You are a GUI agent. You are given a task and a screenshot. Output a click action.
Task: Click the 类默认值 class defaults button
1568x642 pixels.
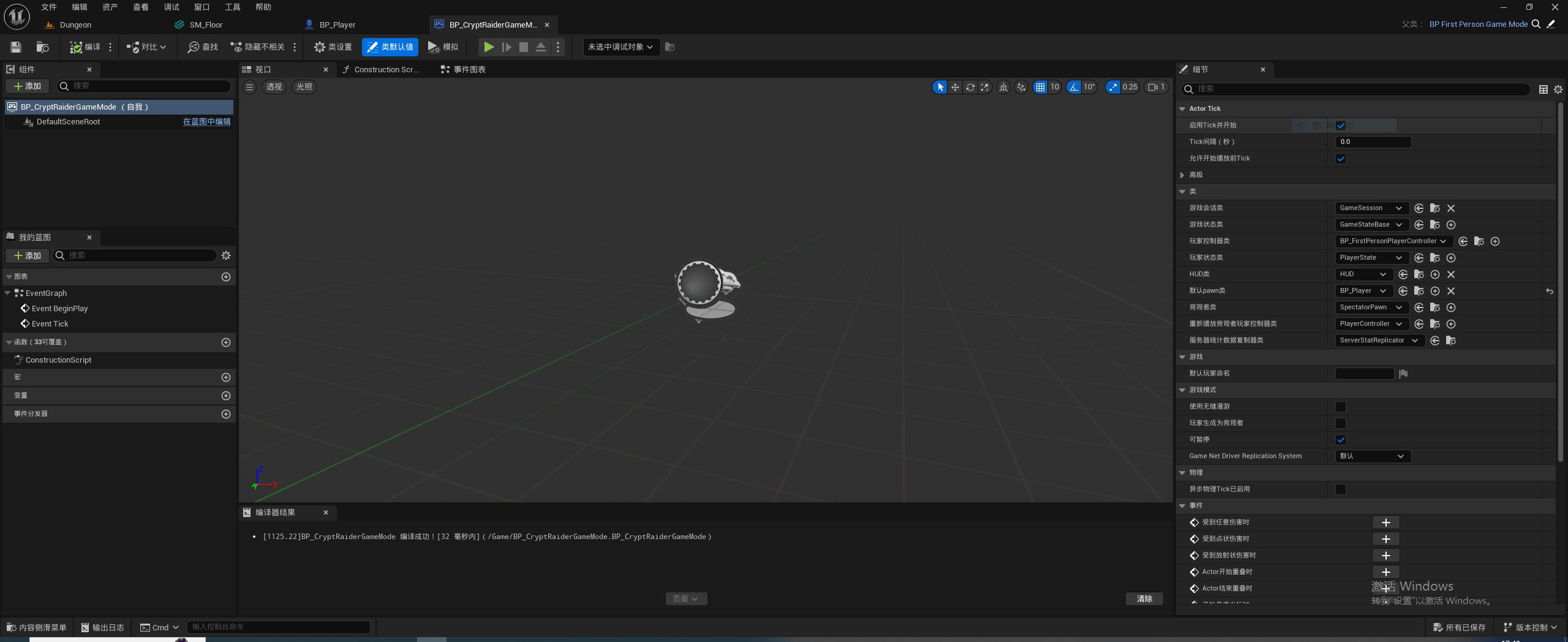click(x=390, y=47)
